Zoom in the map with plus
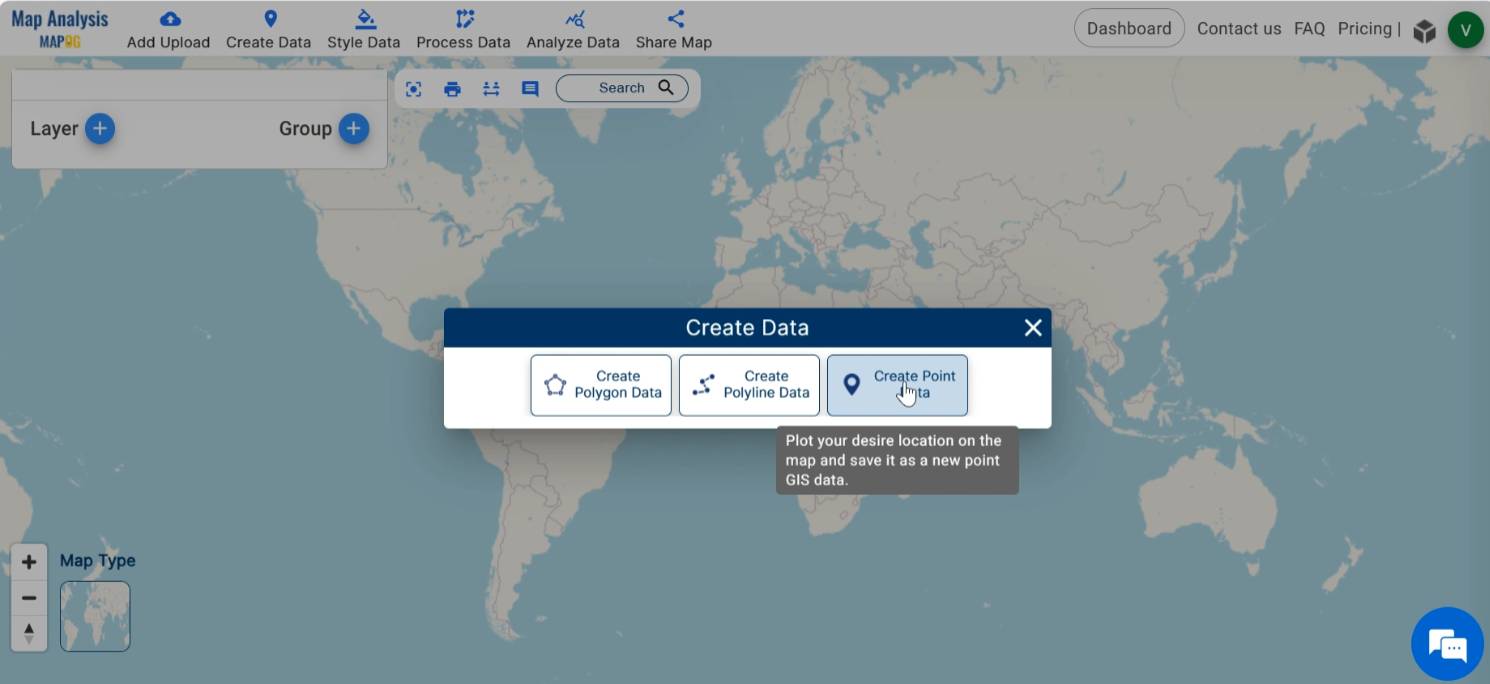Image resolution: width=1490 pixels, height=684 pixels. tap(29, 562)
